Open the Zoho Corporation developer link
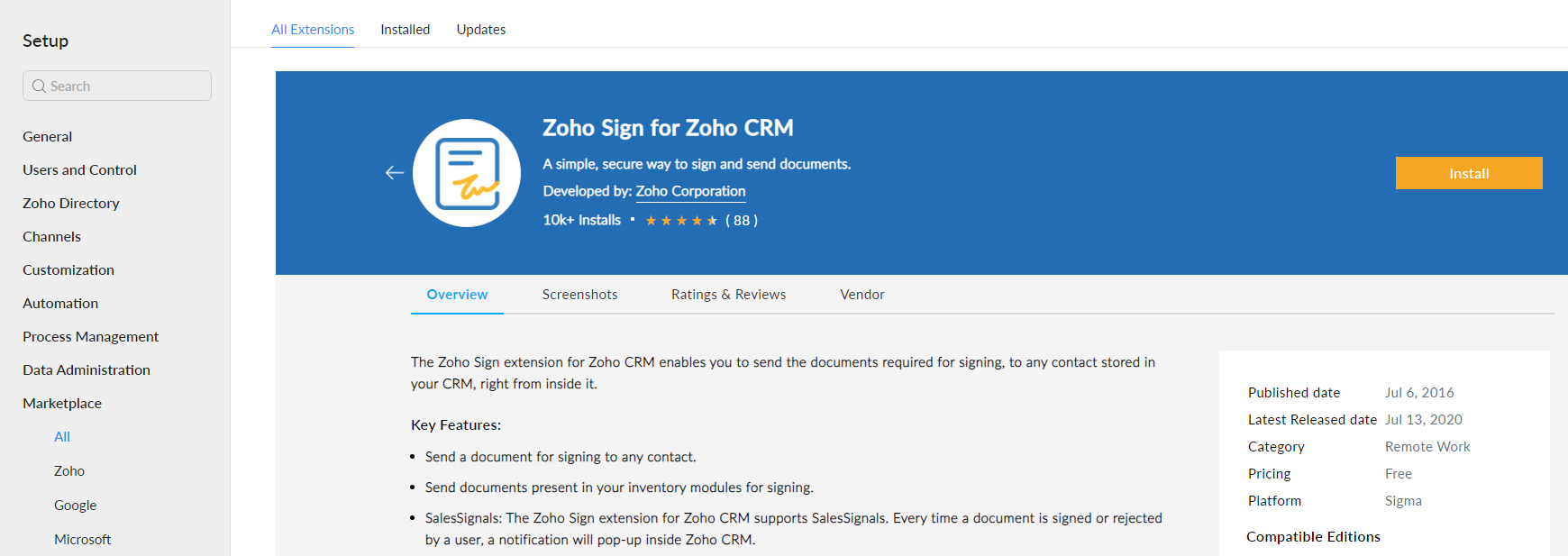This screenshot has height=556, width=1568. pyautogui.click(x=690, y=191)
